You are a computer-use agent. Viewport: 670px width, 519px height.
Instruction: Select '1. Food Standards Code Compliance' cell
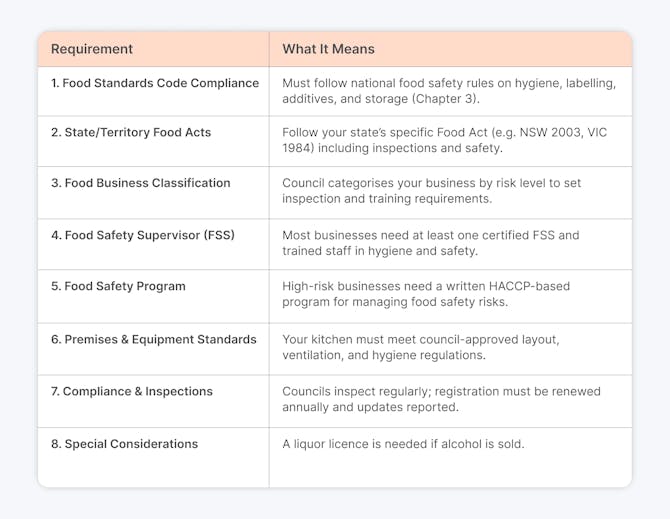pos(155,83)
